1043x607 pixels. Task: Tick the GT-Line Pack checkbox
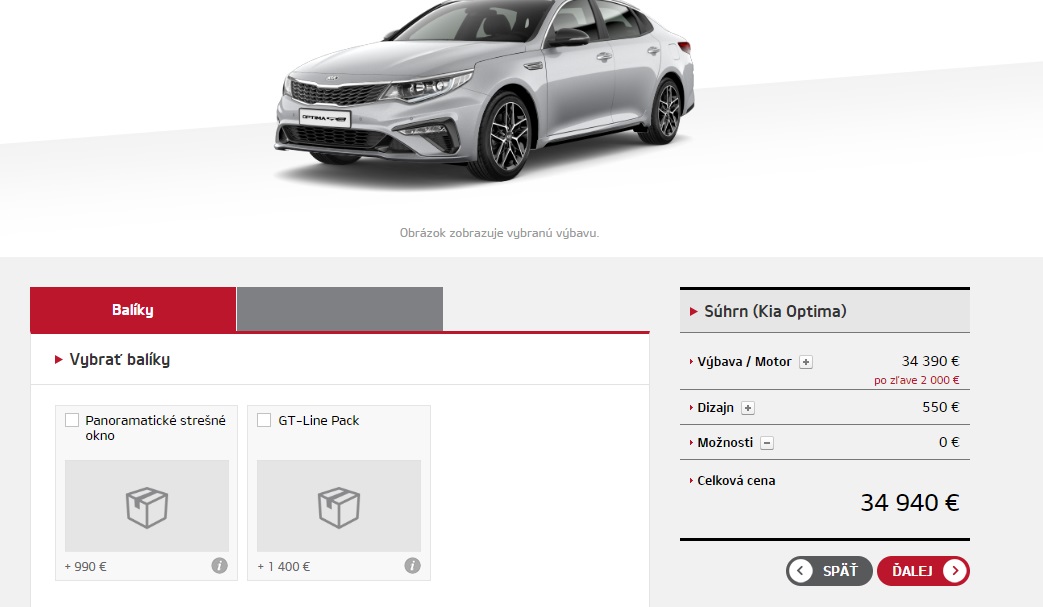point(264,420)
